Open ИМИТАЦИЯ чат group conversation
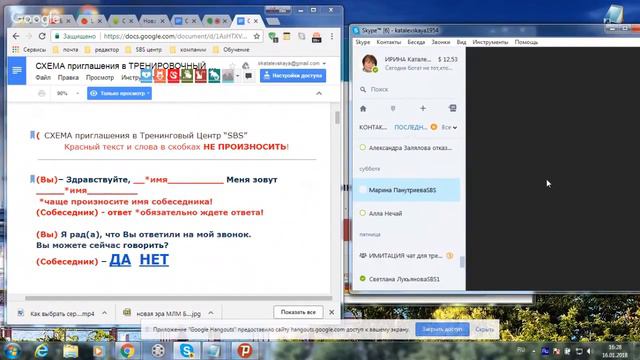Viewport: 640px width, 360px height. 407,256
